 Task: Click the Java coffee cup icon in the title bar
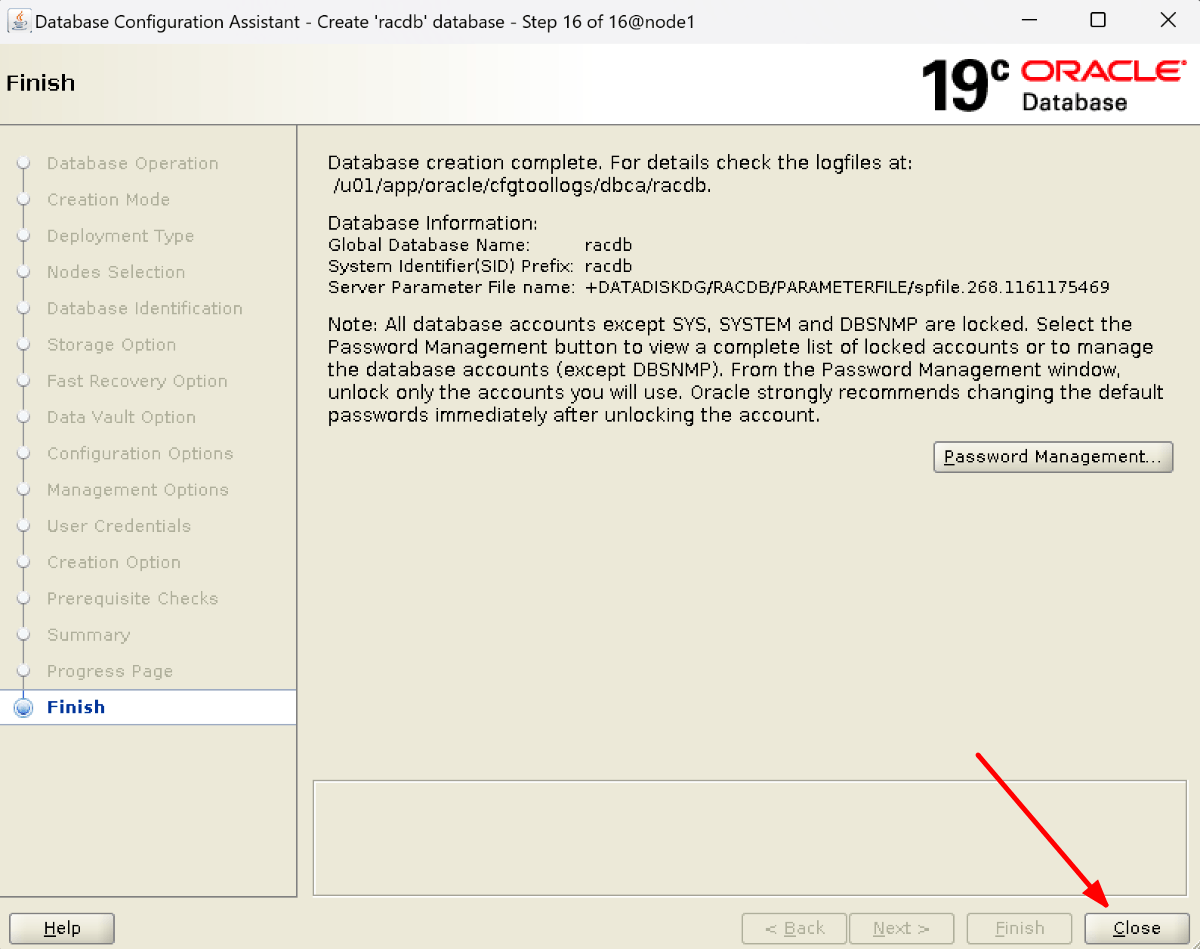20,20
